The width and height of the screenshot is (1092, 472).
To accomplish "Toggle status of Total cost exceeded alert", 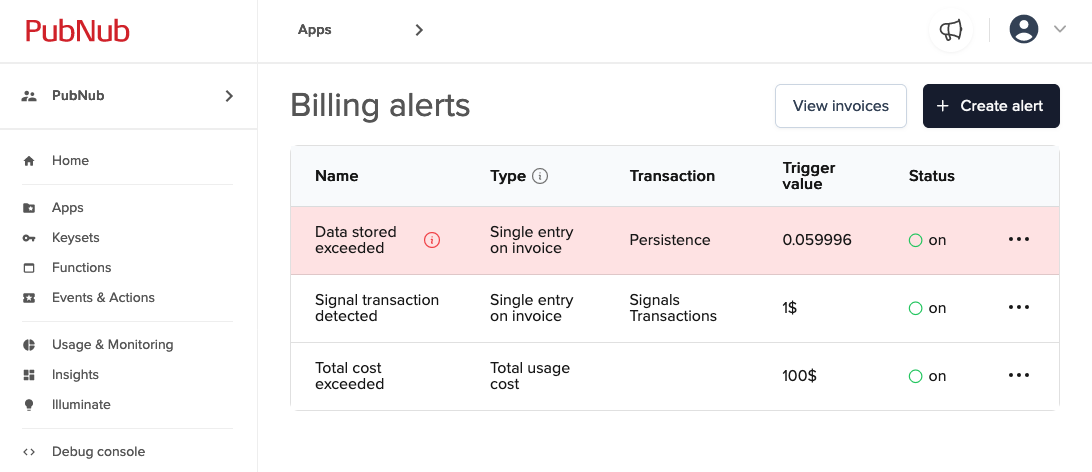I will [915, 377].
